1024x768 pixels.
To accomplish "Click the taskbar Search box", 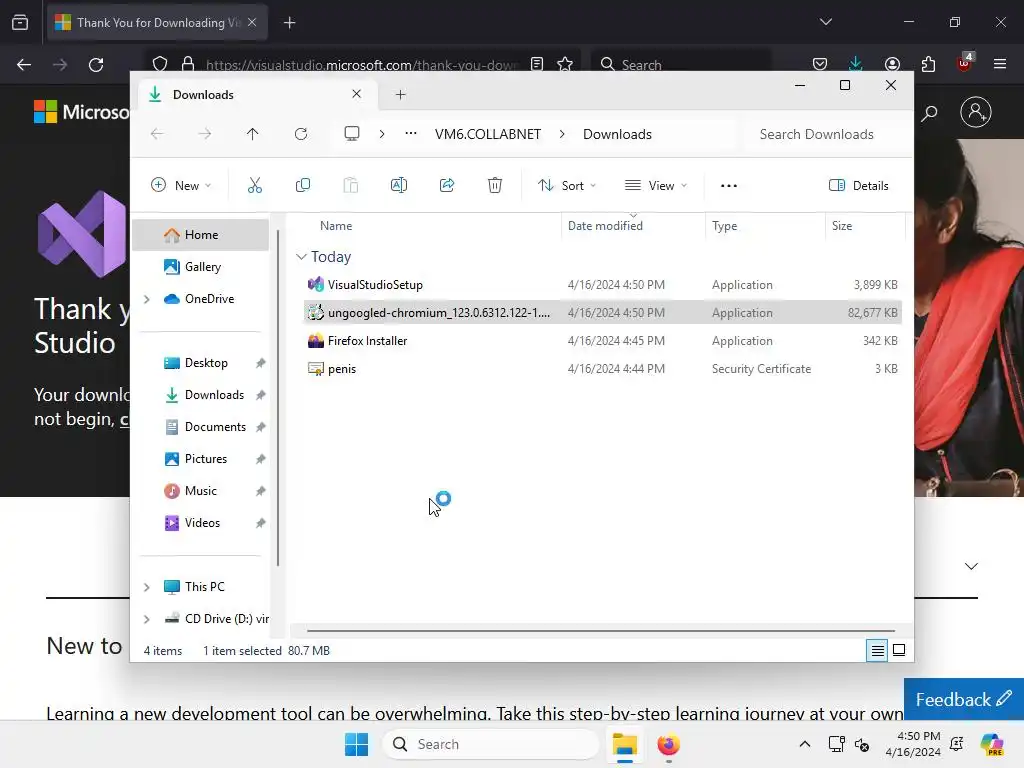I will pos(490,744).
